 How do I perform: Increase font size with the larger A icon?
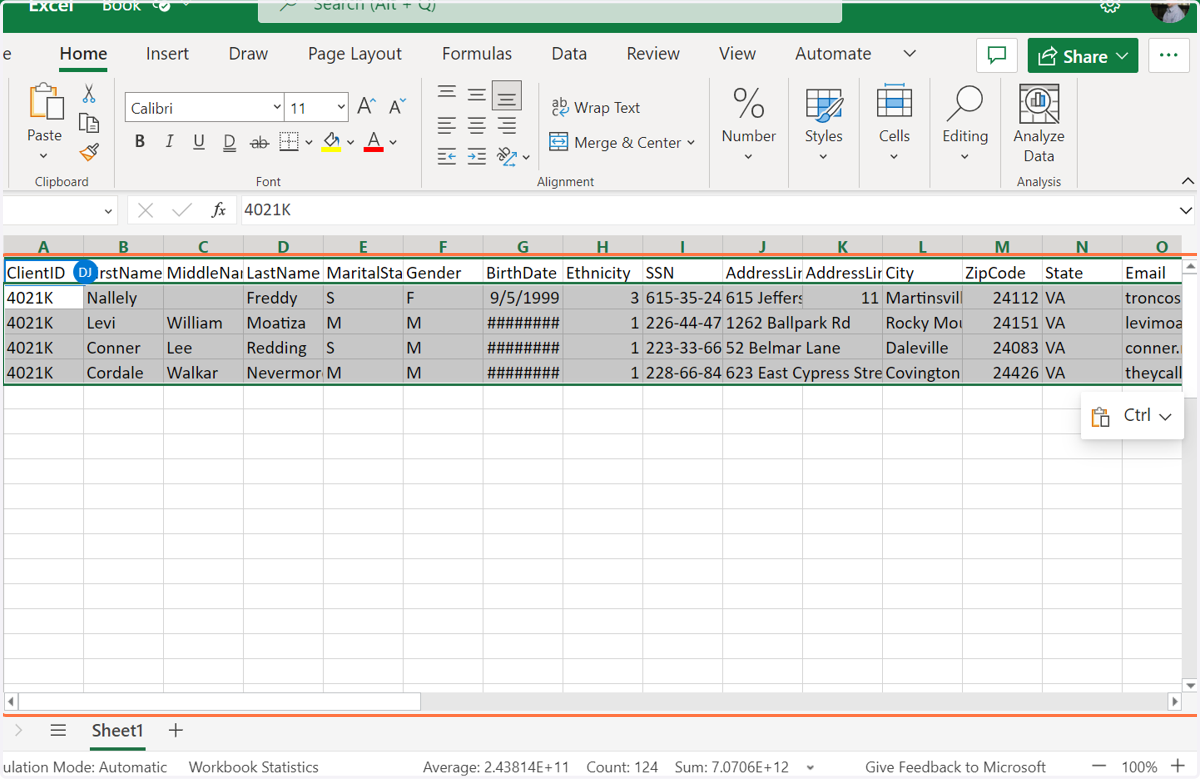tap(366, 106)
